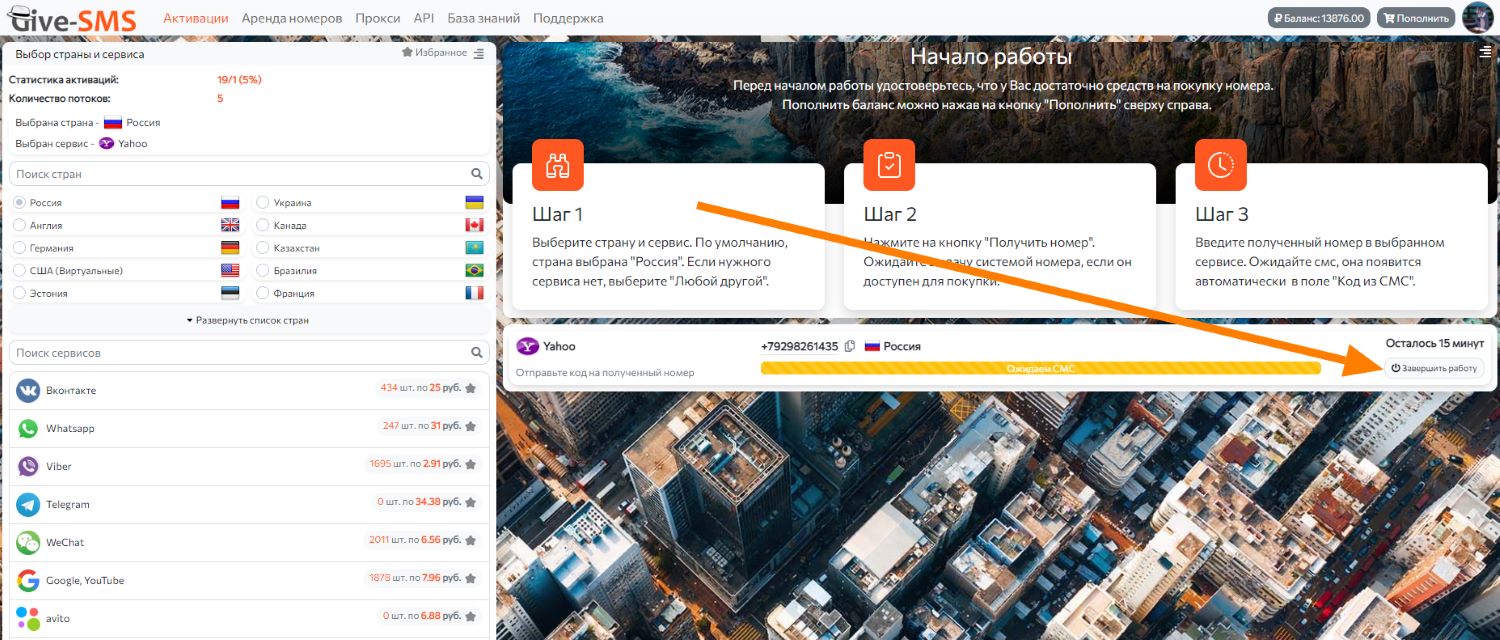The image size is (1500, 640).
Task: Click the magnifier icon in country search
Action: tap(477, 174)
